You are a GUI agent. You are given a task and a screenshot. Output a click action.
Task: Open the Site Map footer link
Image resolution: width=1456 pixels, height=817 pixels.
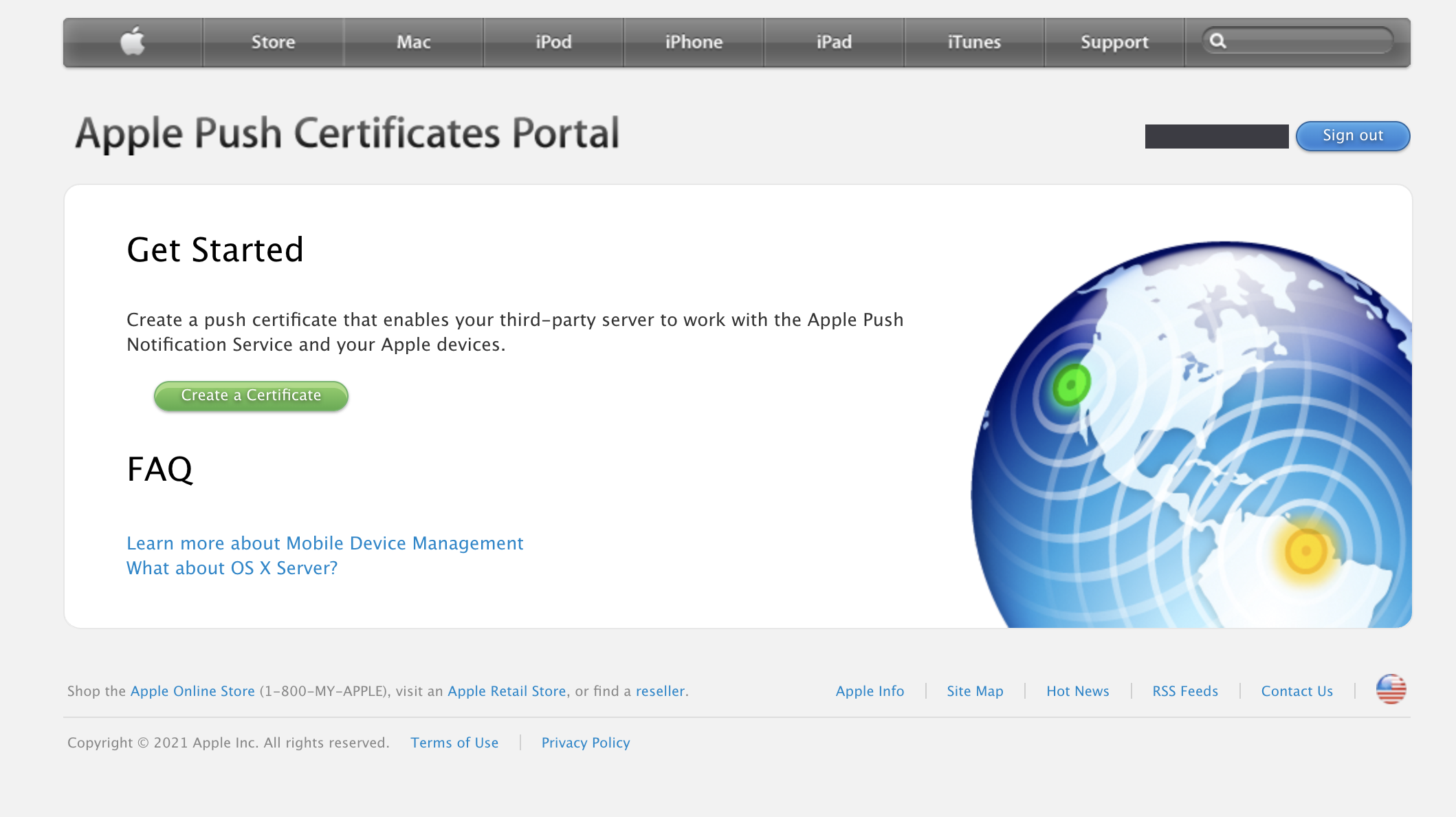tap(975, 691)
